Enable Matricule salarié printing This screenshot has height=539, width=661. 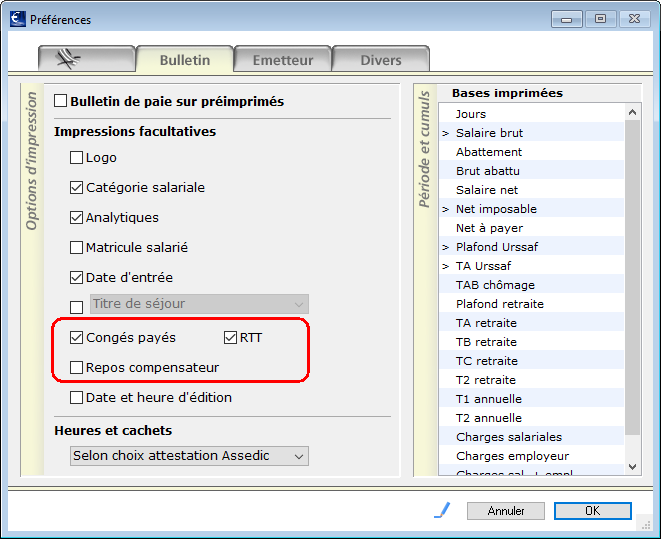[x=76, y=247]
